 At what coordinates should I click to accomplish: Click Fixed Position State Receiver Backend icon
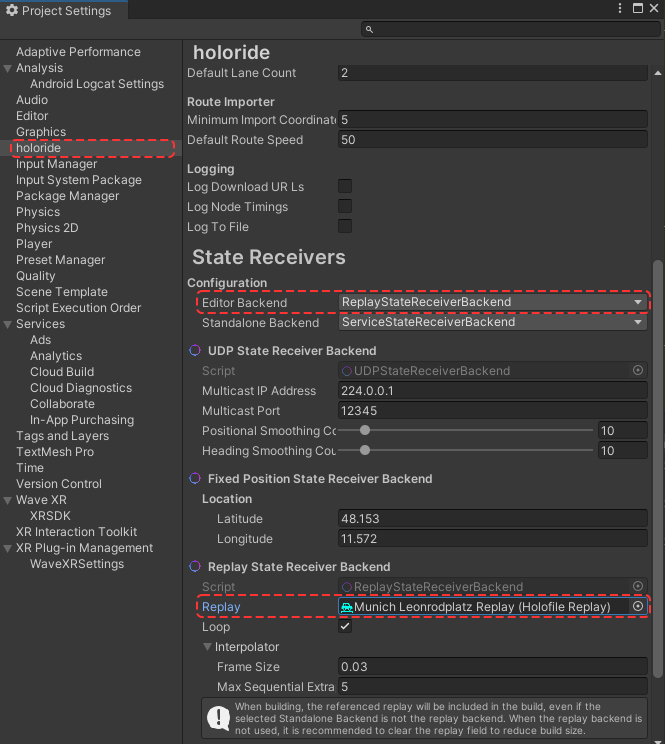tap(195, 478)
